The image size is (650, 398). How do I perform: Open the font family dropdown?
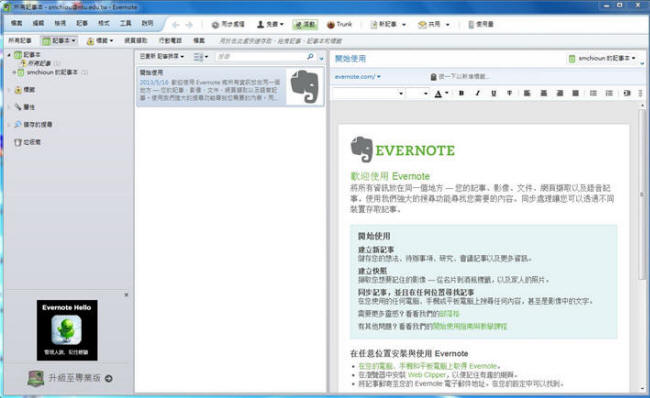pos(369,93)
